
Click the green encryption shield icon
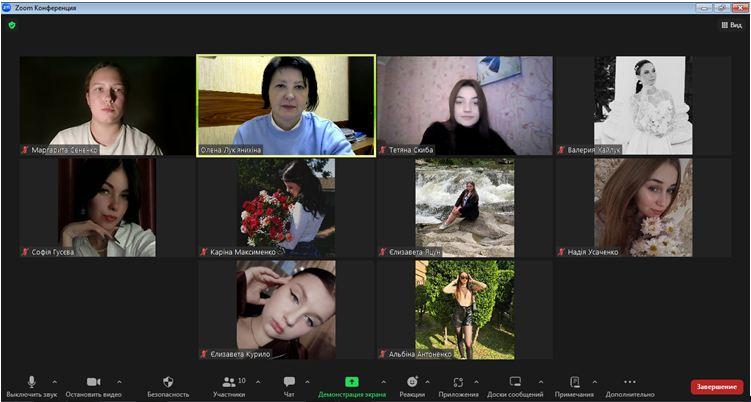[x=12, y=25]
